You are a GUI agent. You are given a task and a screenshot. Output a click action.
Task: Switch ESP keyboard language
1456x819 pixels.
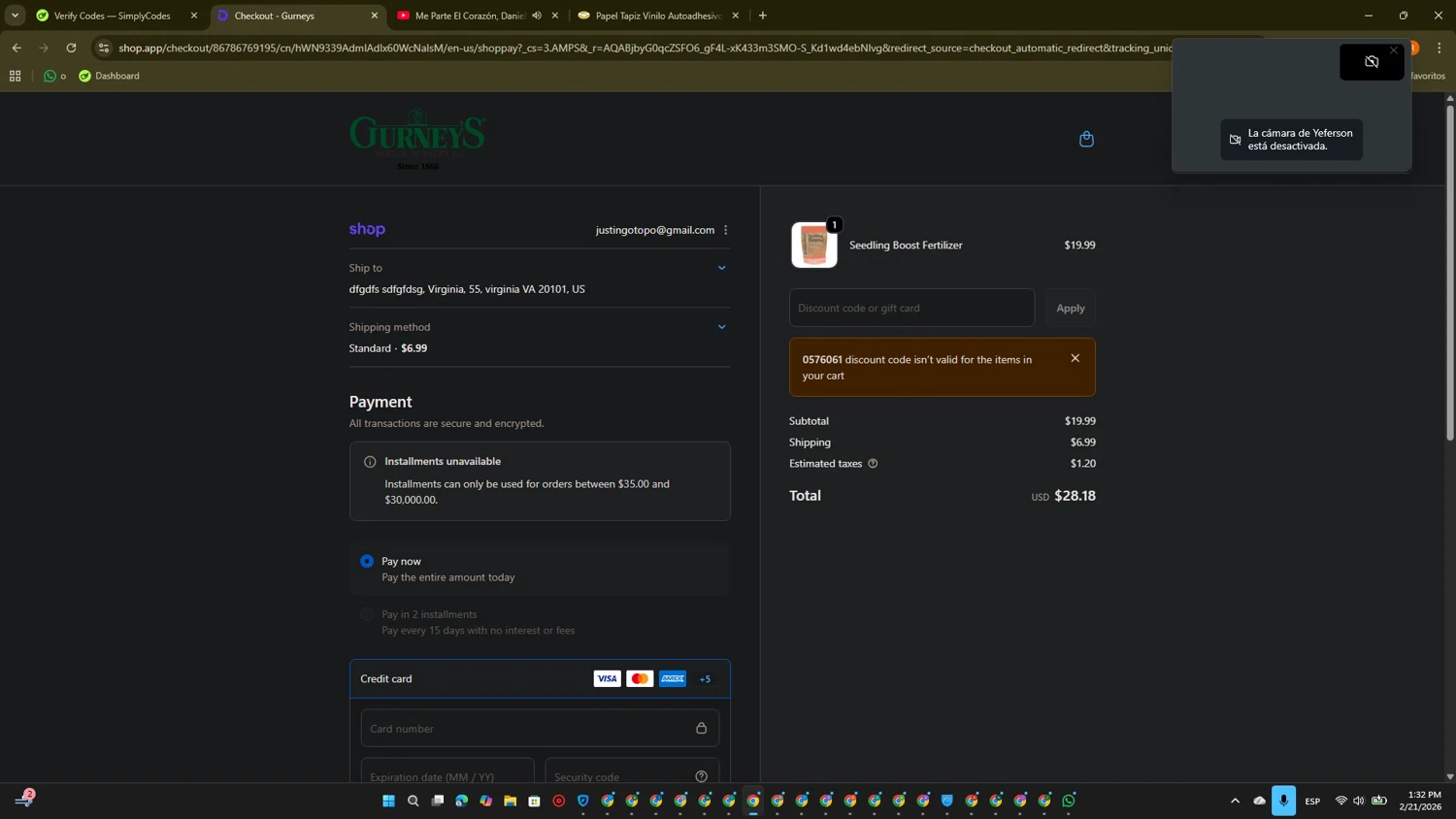pos(1312,801)
